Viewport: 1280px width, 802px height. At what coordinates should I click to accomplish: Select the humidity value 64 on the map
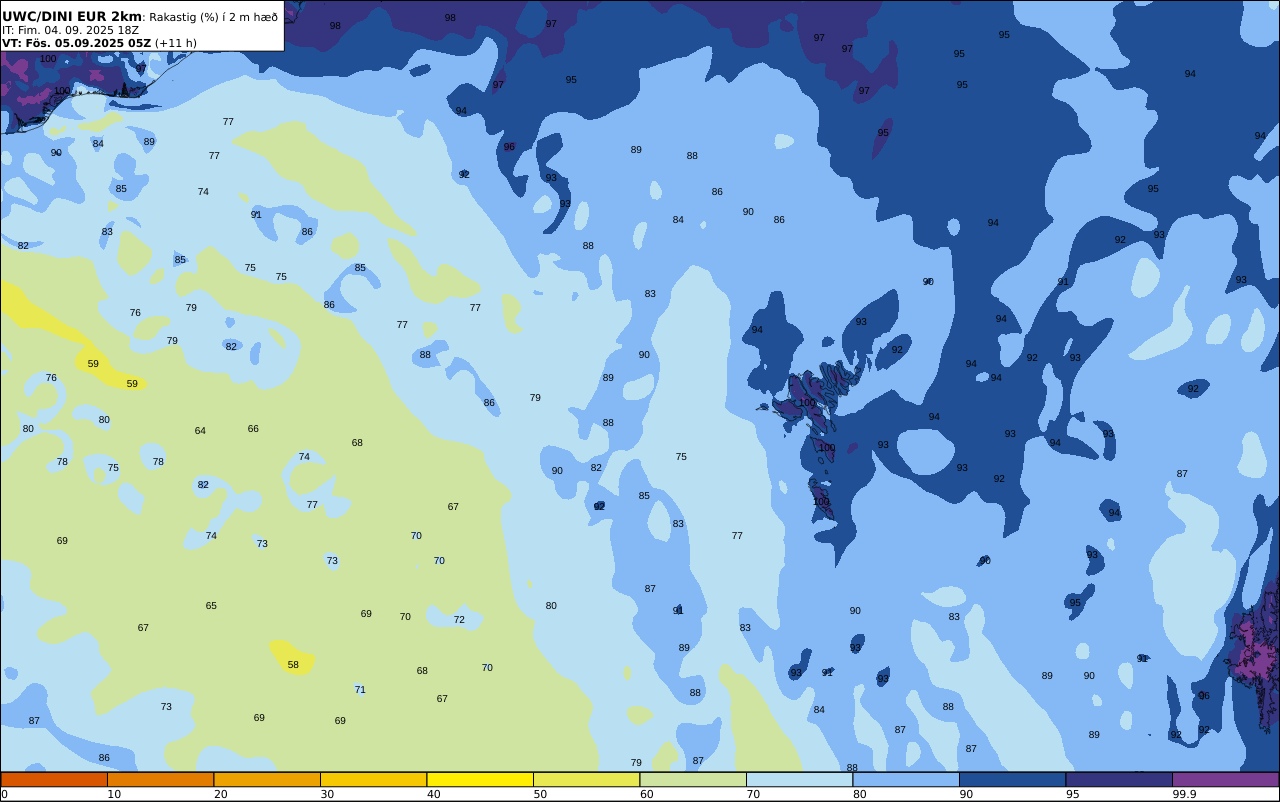[x=200, y=431]
